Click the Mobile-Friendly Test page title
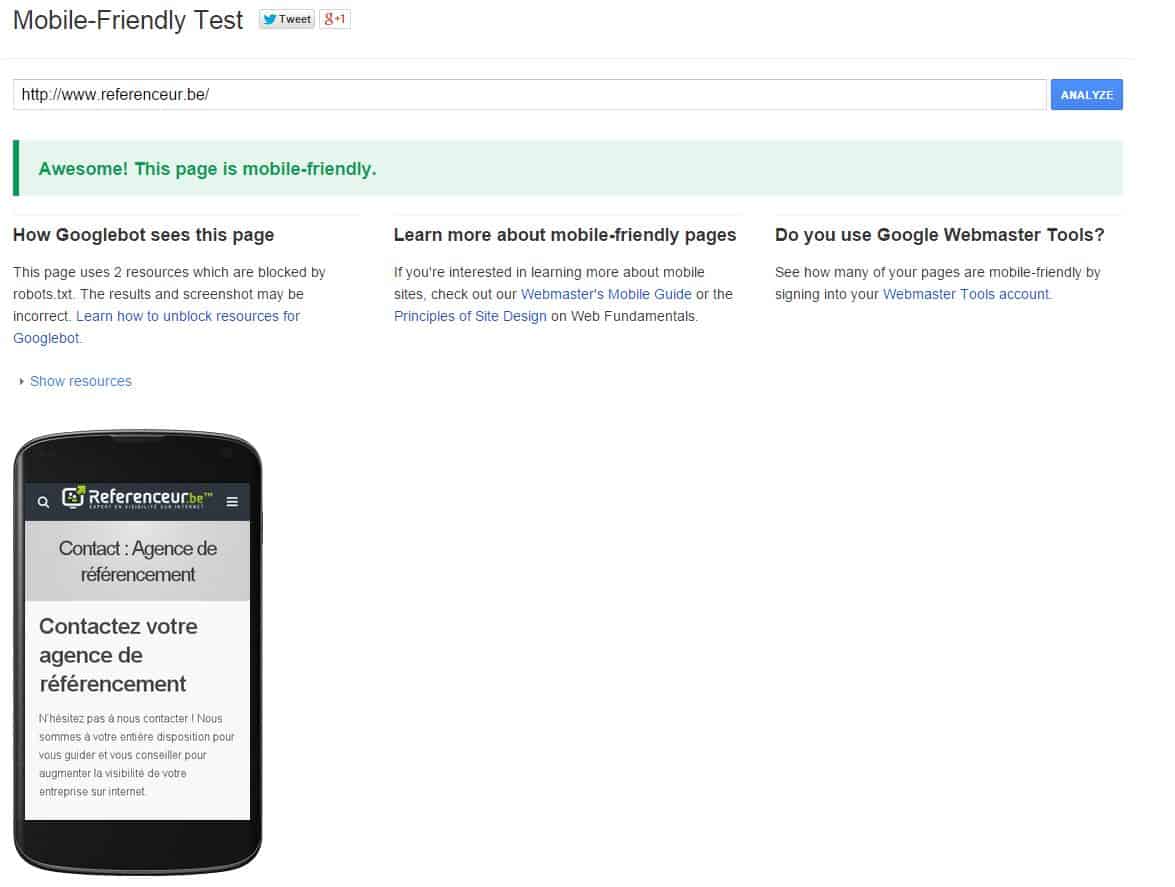This screenshot has width=1175, height=887. pos(126,20)
